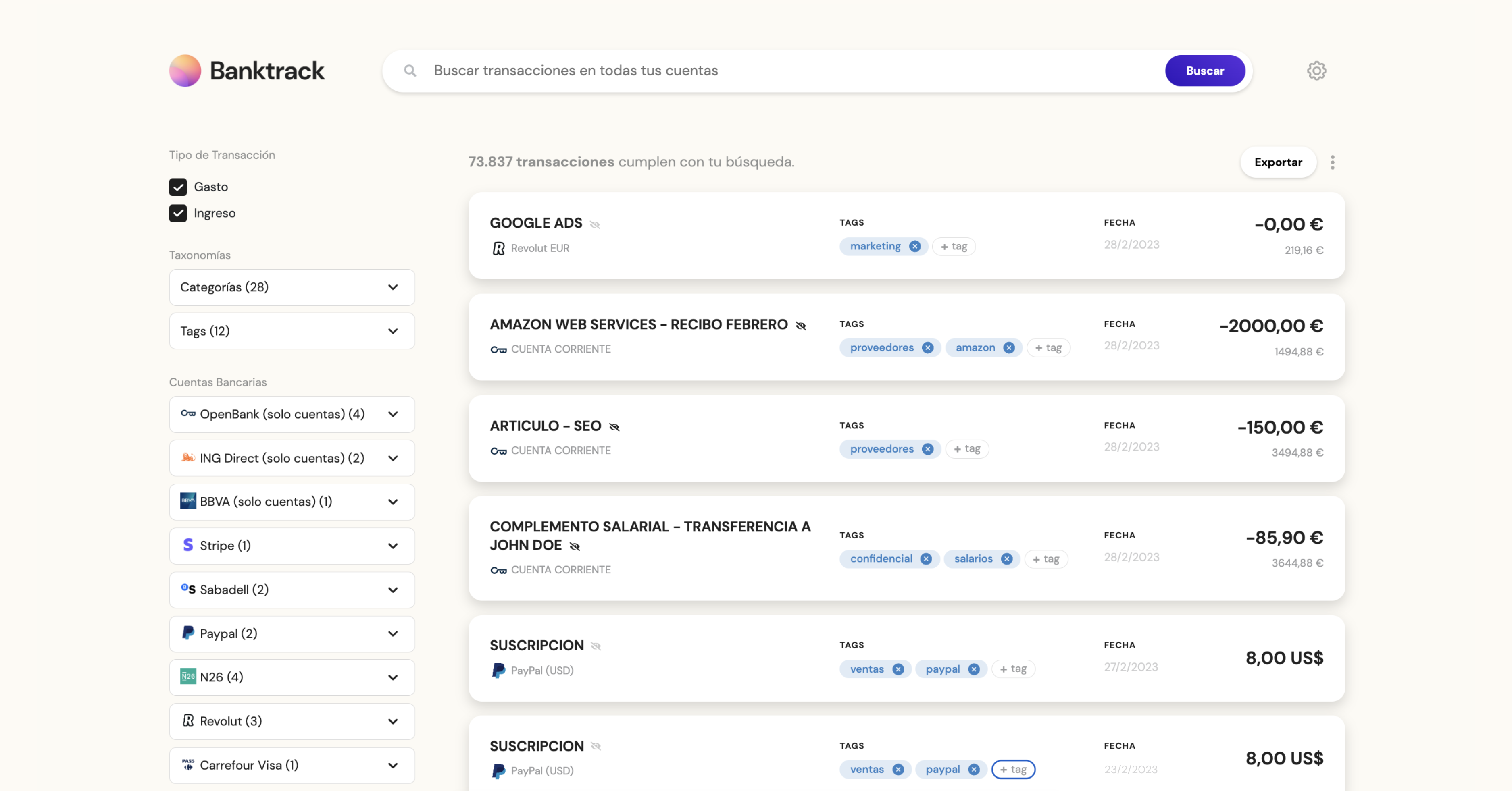Add a tag to ARTICULO - SEO

[x=967, y=449]
